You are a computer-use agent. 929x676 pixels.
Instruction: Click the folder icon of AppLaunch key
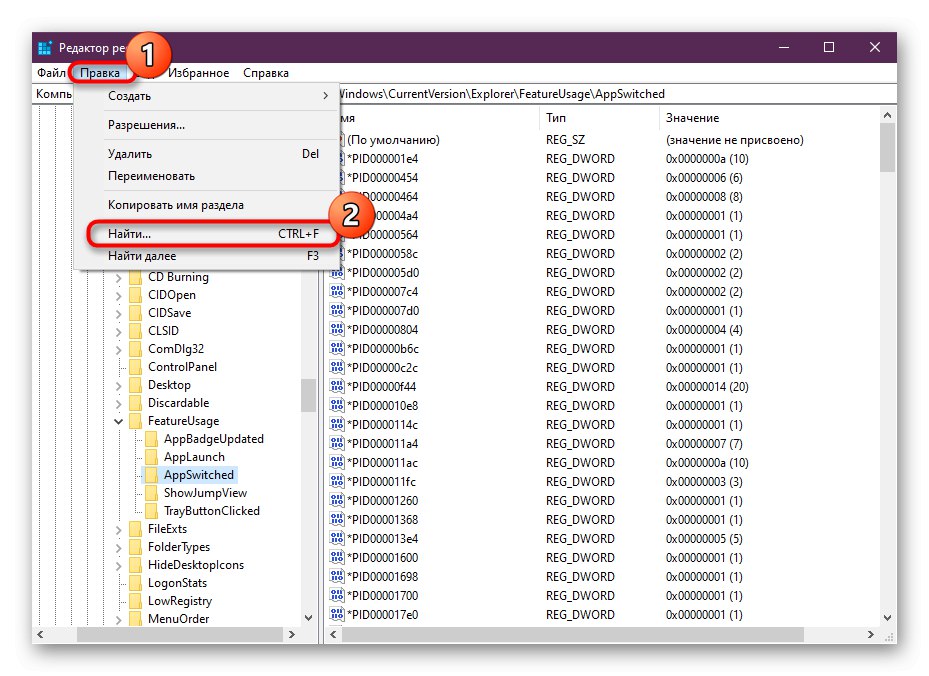coord(152,457)
